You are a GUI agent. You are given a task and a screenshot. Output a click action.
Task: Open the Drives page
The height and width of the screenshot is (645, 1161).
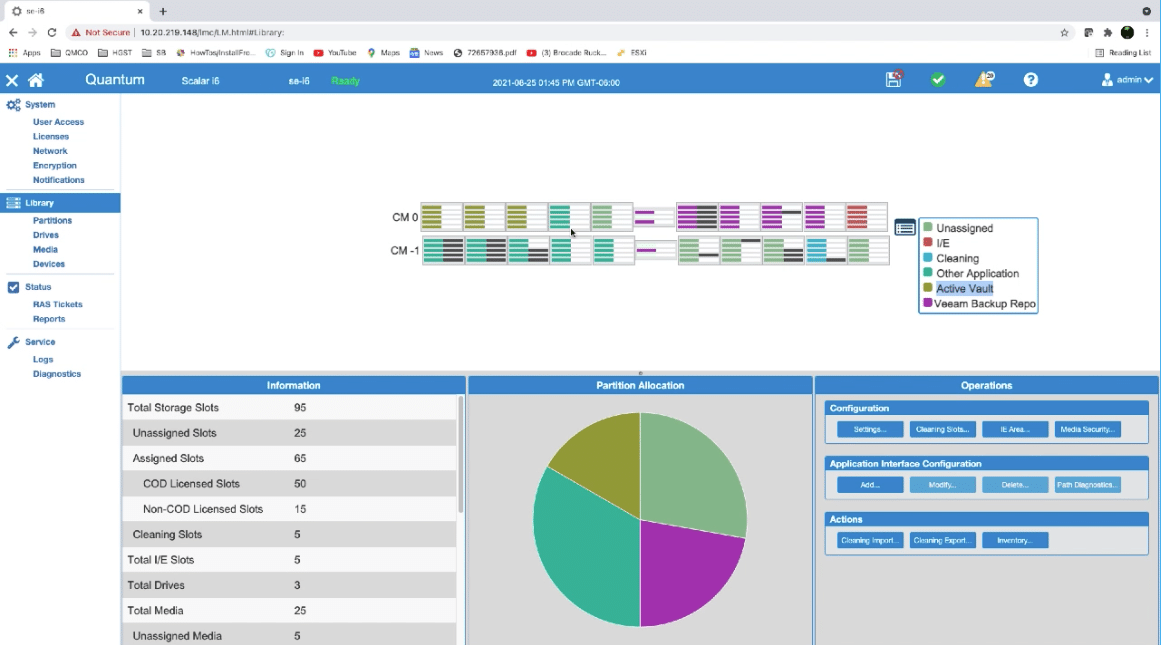point(45,235)
